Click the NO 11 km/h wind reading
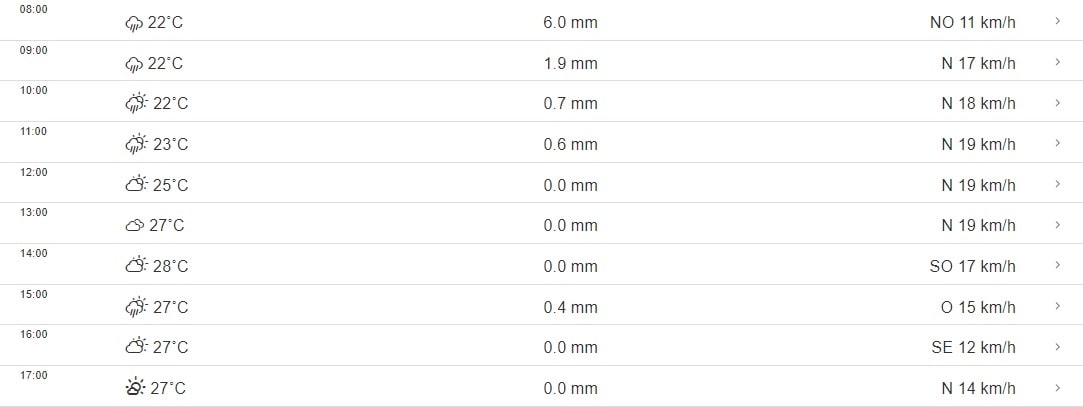 (972, 23)
